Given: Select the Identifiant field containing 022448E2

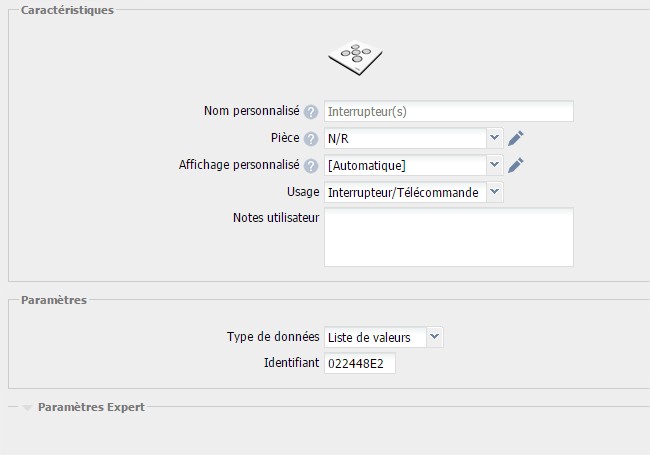Looking at the screenshot, I should click(x=360, y=364).
